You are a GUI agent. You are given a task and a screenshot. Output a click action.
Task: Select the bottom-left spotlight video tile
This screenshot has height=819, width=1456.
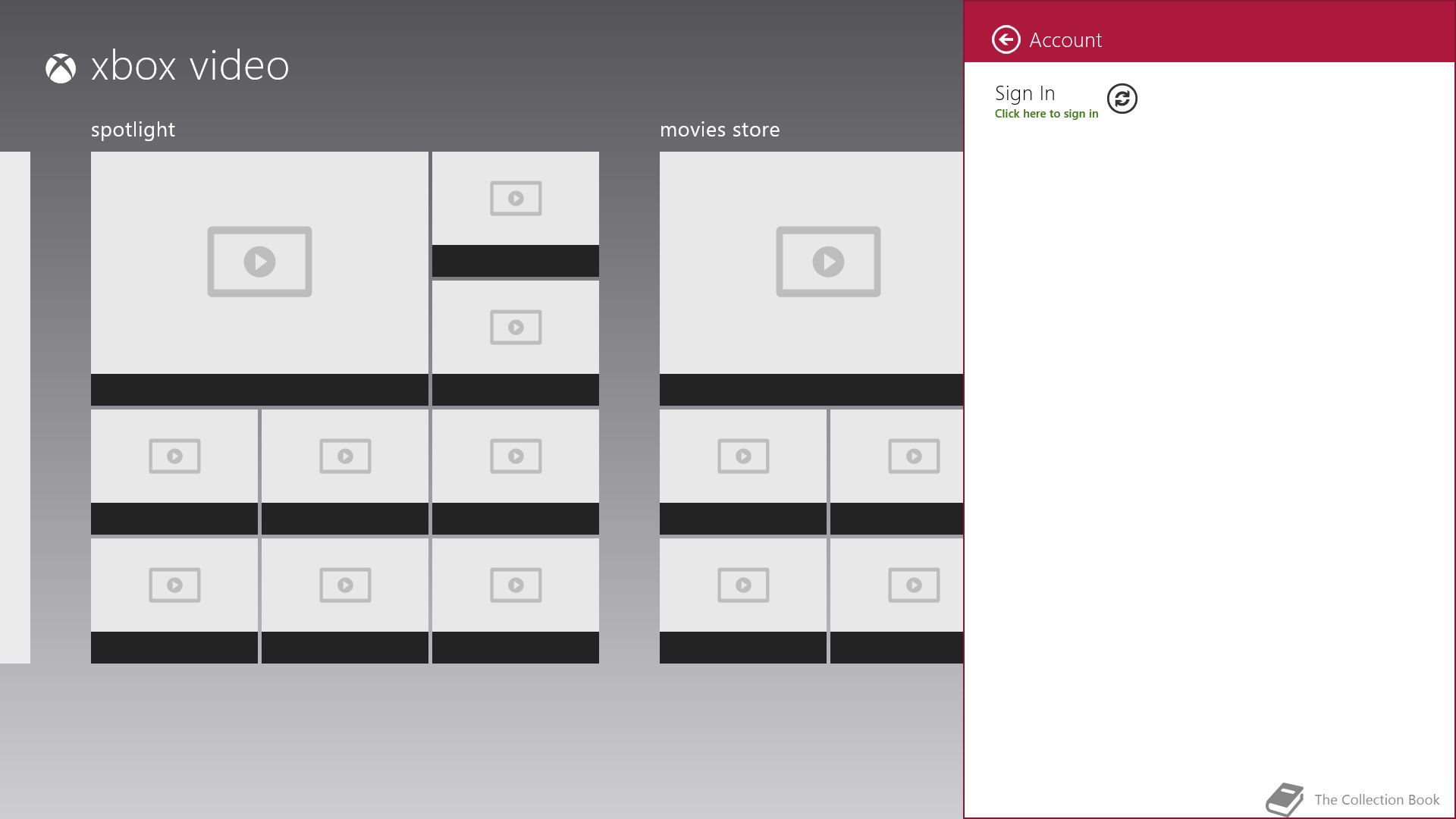[174, 601]
